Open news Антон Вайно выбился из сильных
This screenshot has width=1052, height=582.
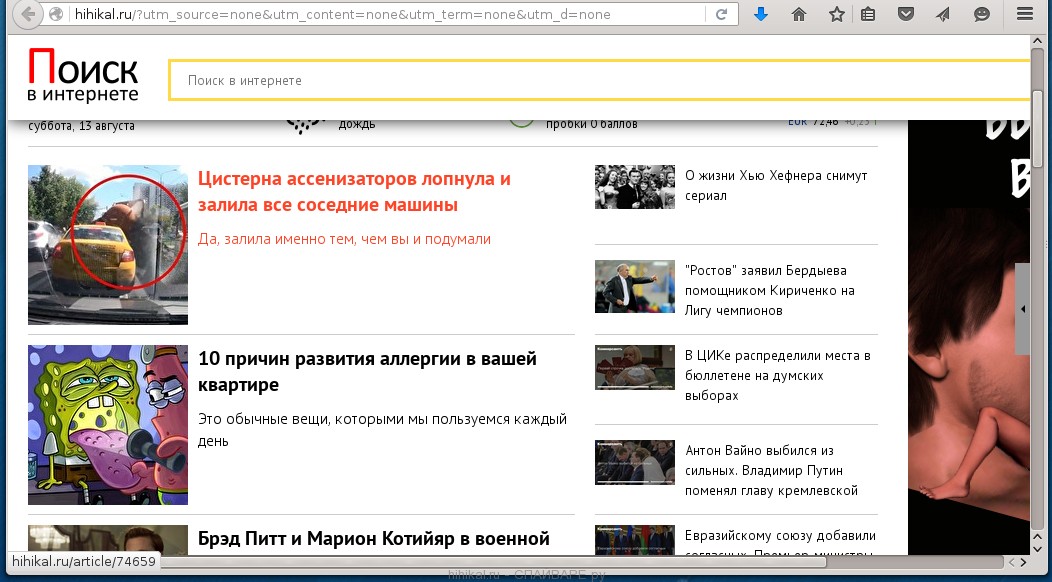tap(772, 471)
